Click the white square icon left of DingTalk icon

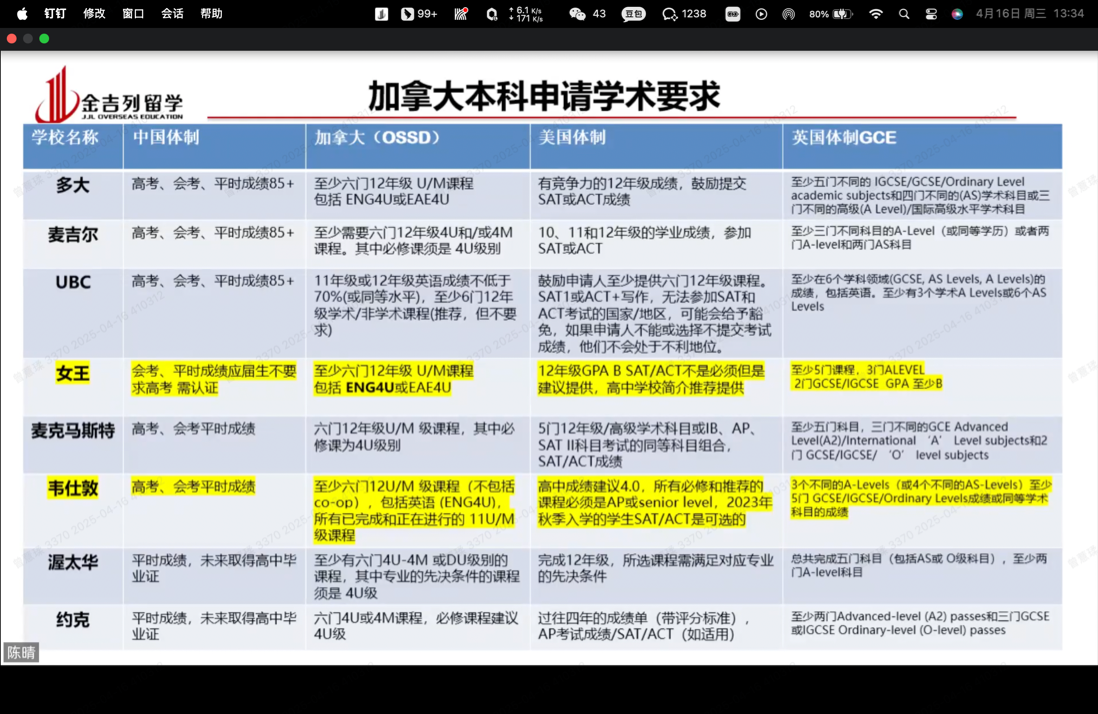382,13
